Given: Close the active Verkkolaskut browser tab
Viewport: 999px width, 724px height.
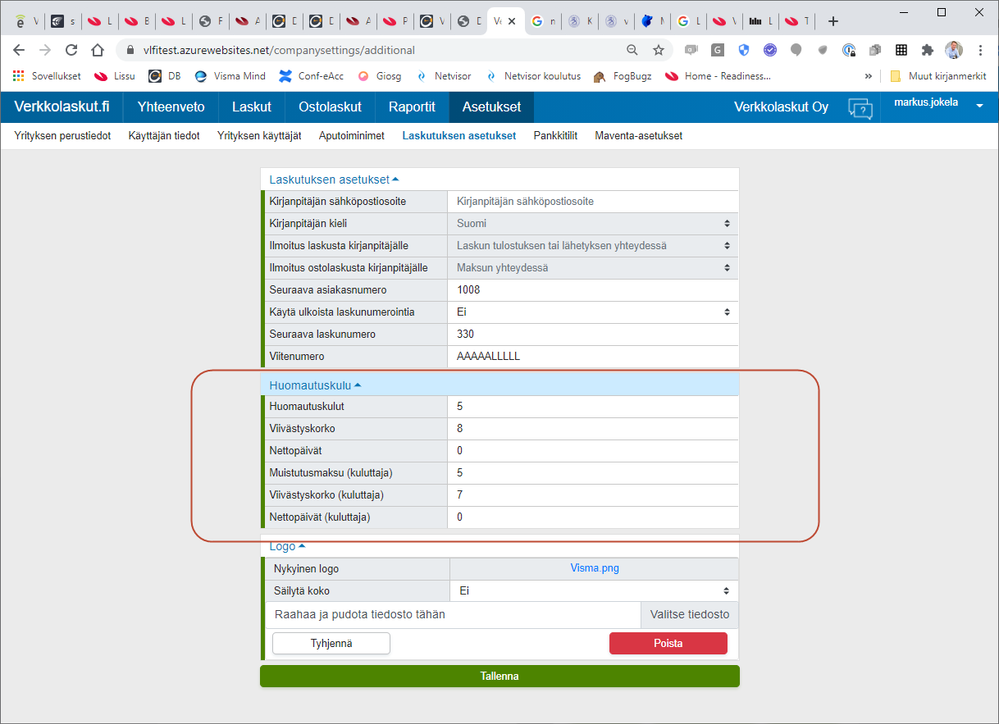Looking at the screenshot, I should click(x=512, y=21).
